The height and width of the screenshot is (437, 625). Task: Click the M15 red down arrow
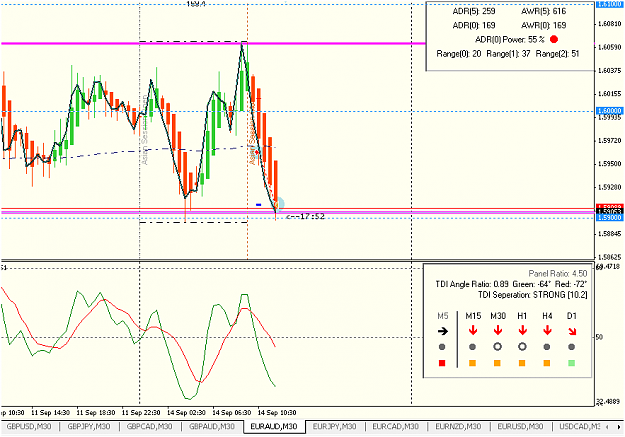tap(473, 330)
